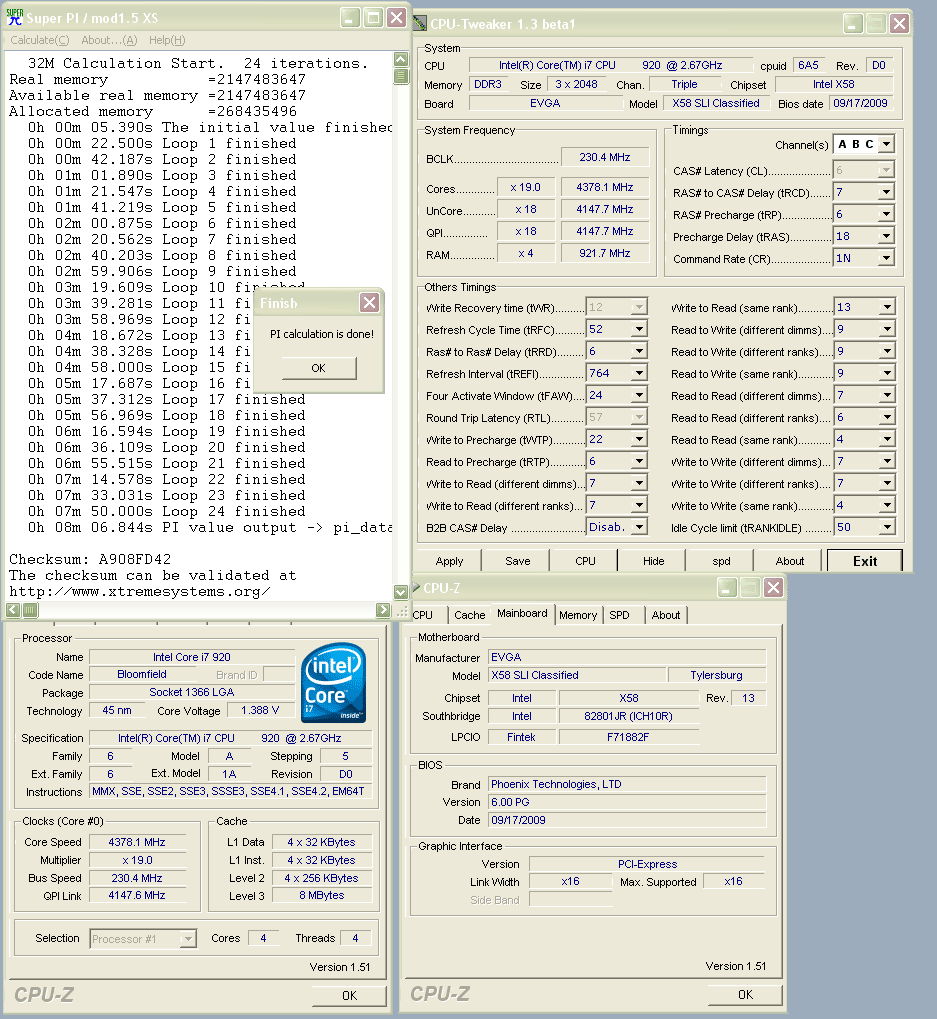Open the Channel(s) A B C dropdown
This screenshot has width=937, height=1019.
click(x=887, y=144)
